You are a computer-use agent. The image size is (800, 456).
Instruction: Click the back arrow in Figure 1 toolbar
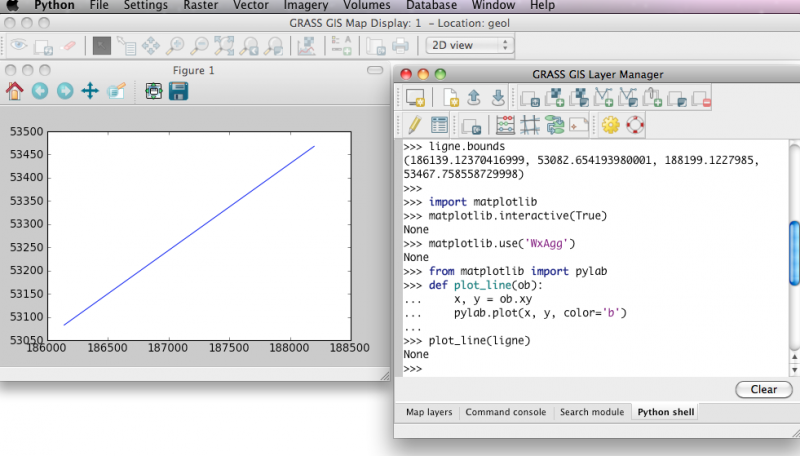pos(40,91)
